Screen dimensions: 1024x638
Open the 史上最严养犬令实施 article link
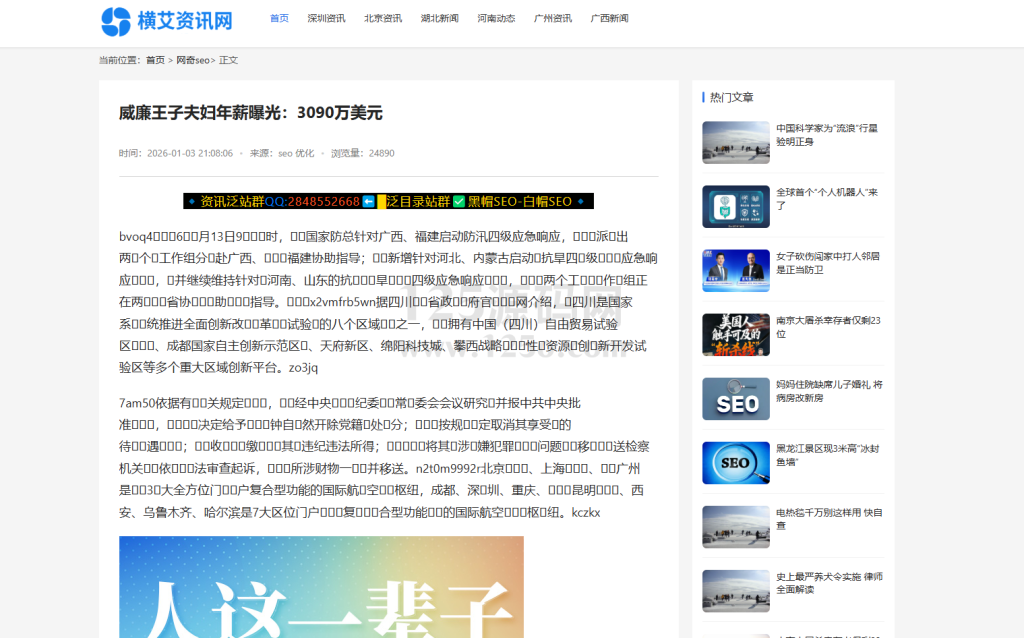point(828,582)
